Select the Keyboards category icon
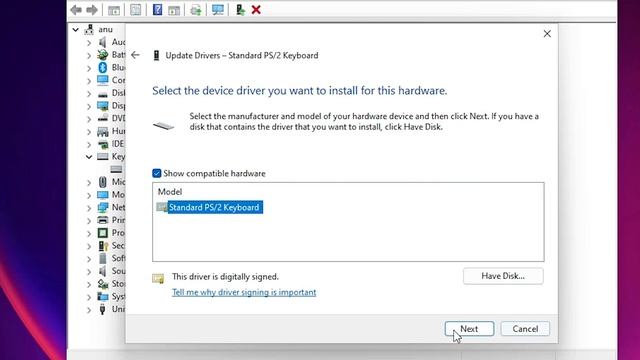 point(103,157)
